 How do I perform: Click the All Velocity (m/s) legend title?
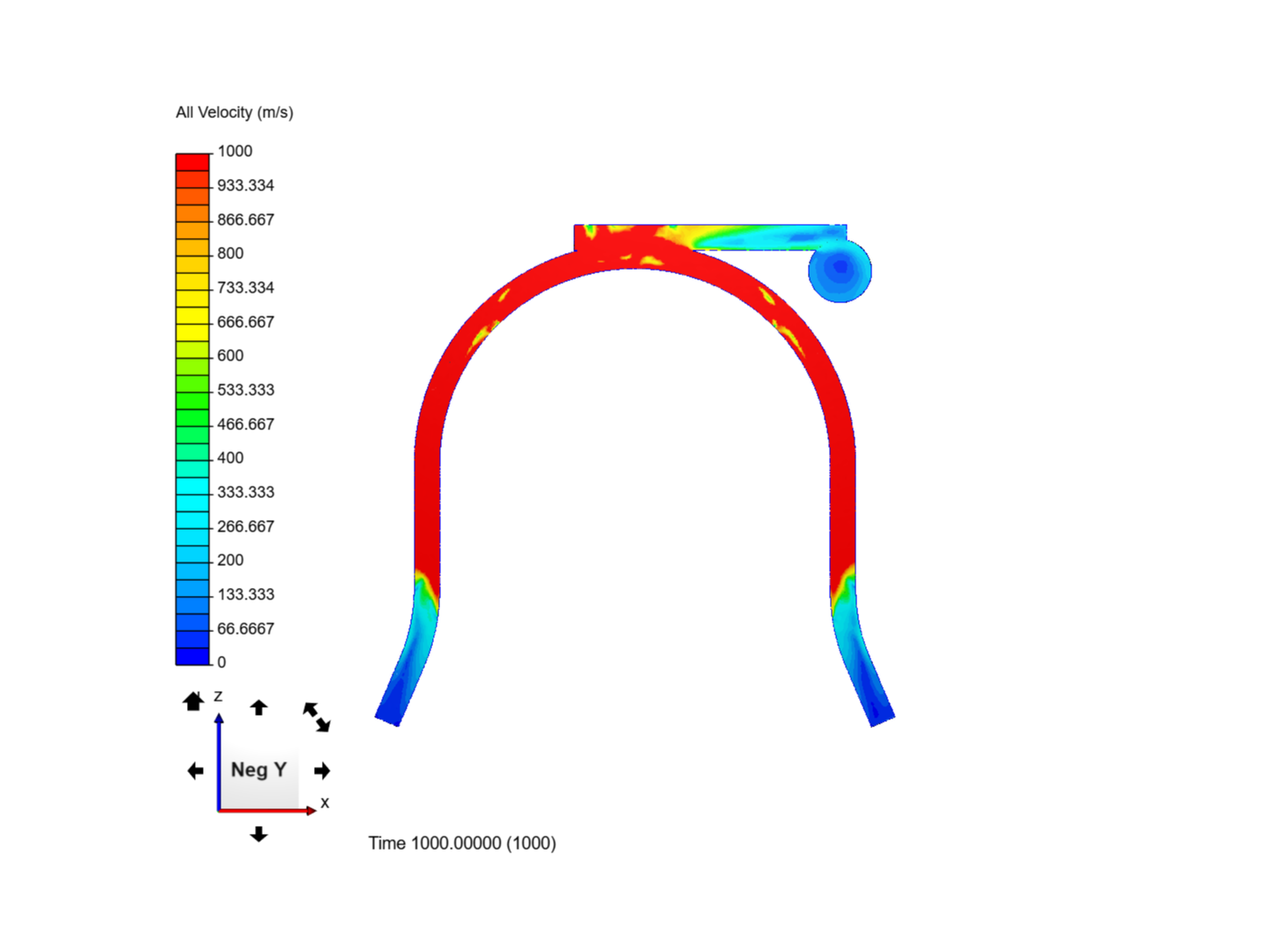(235, 113)
